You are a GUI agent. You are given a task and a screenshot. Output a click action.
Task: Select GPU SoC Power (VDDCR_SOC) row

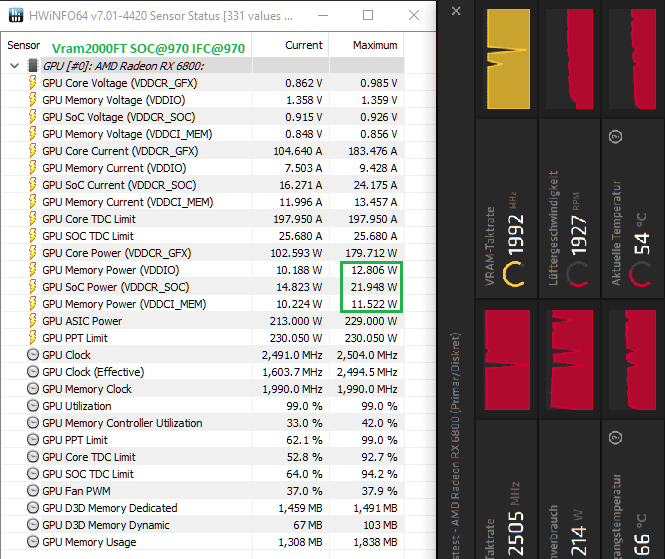pos(202,287)
